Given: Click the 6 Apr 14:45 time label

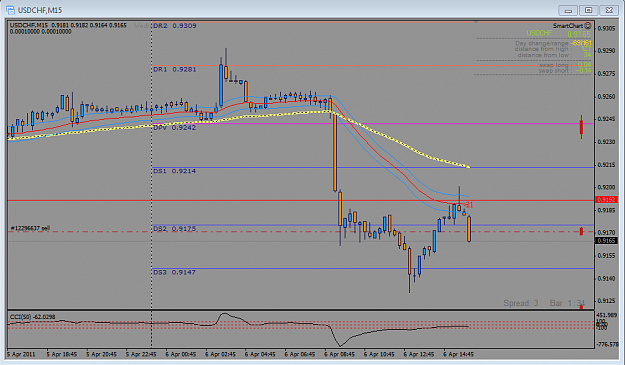Looking at the screenshot, I should coord(458,354).
